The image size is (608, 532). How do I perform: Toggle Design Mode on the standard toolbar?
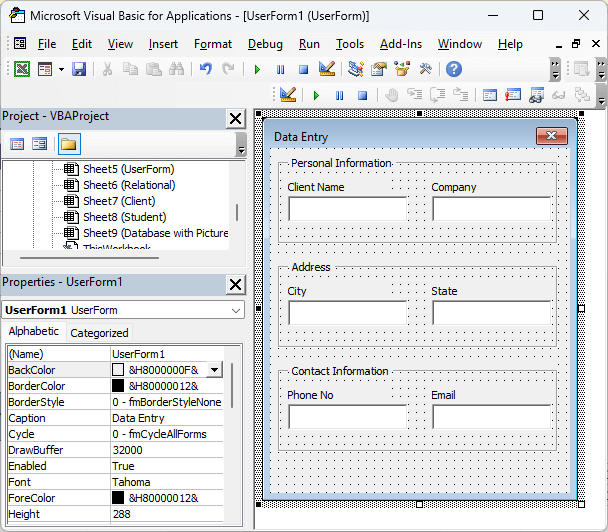326,69
